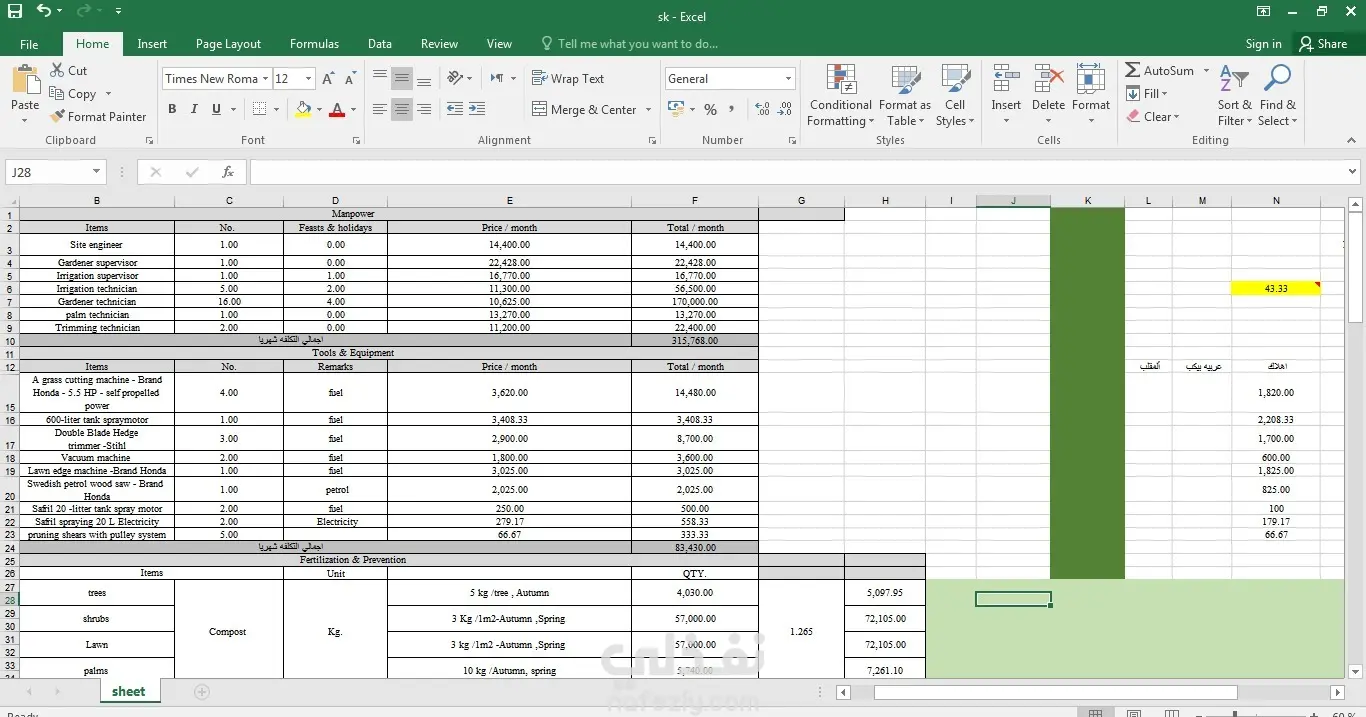The width and height of the screenshot is (1366, 717).
Task: Click the Sign in link
Action: (1263, 44)
